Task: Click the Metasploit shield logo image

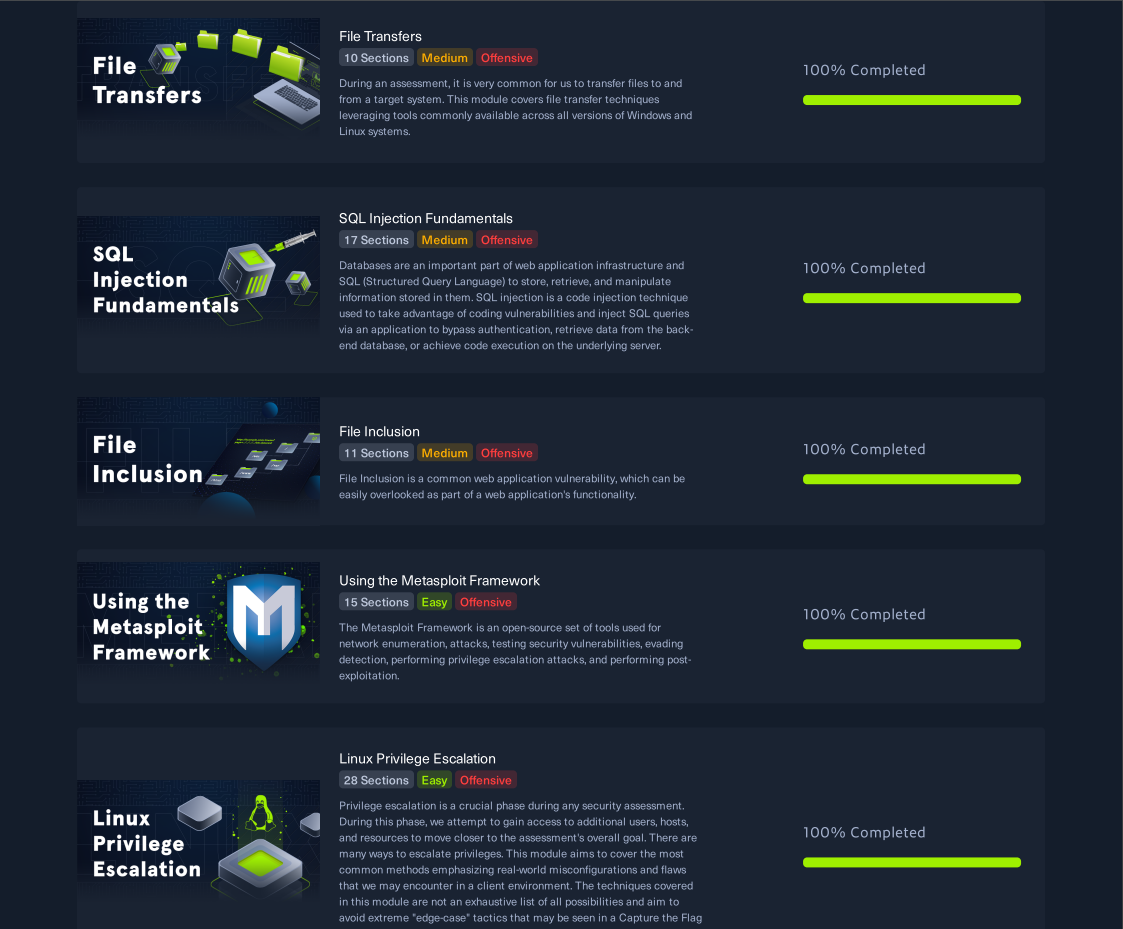Action: point(264,620)
